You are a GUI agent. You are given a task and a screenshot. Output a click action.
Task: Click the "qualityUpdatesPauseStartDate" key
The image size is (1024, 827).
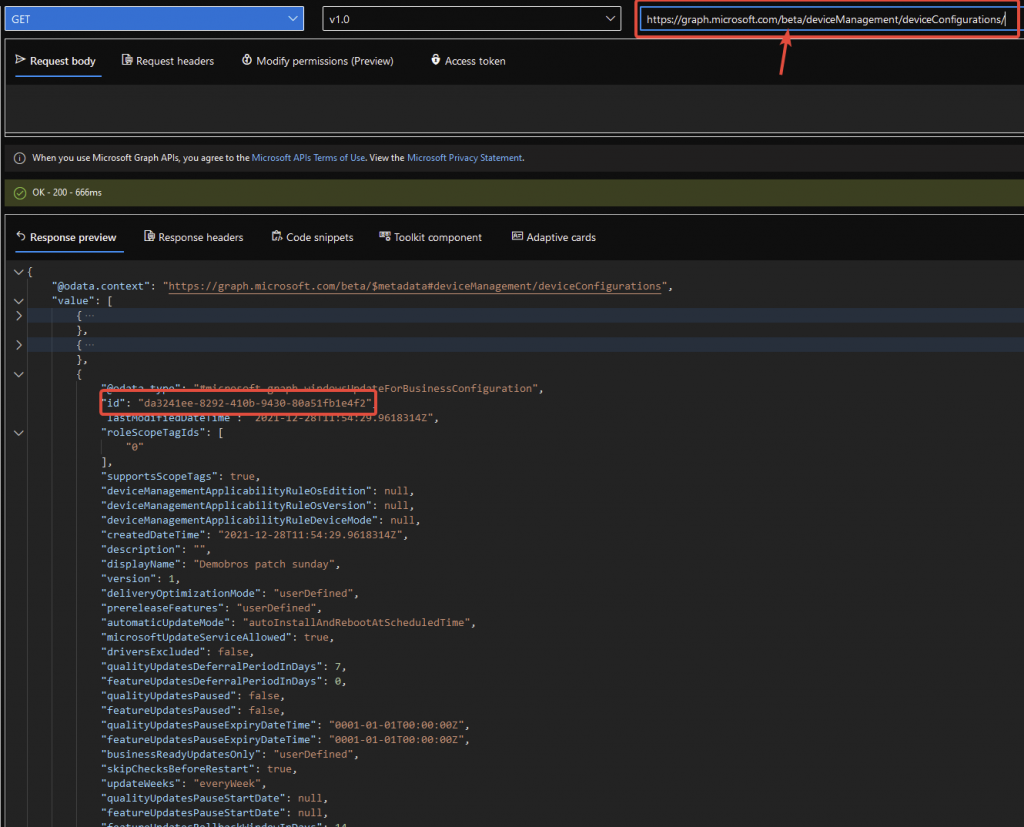[x=193, y=799]
